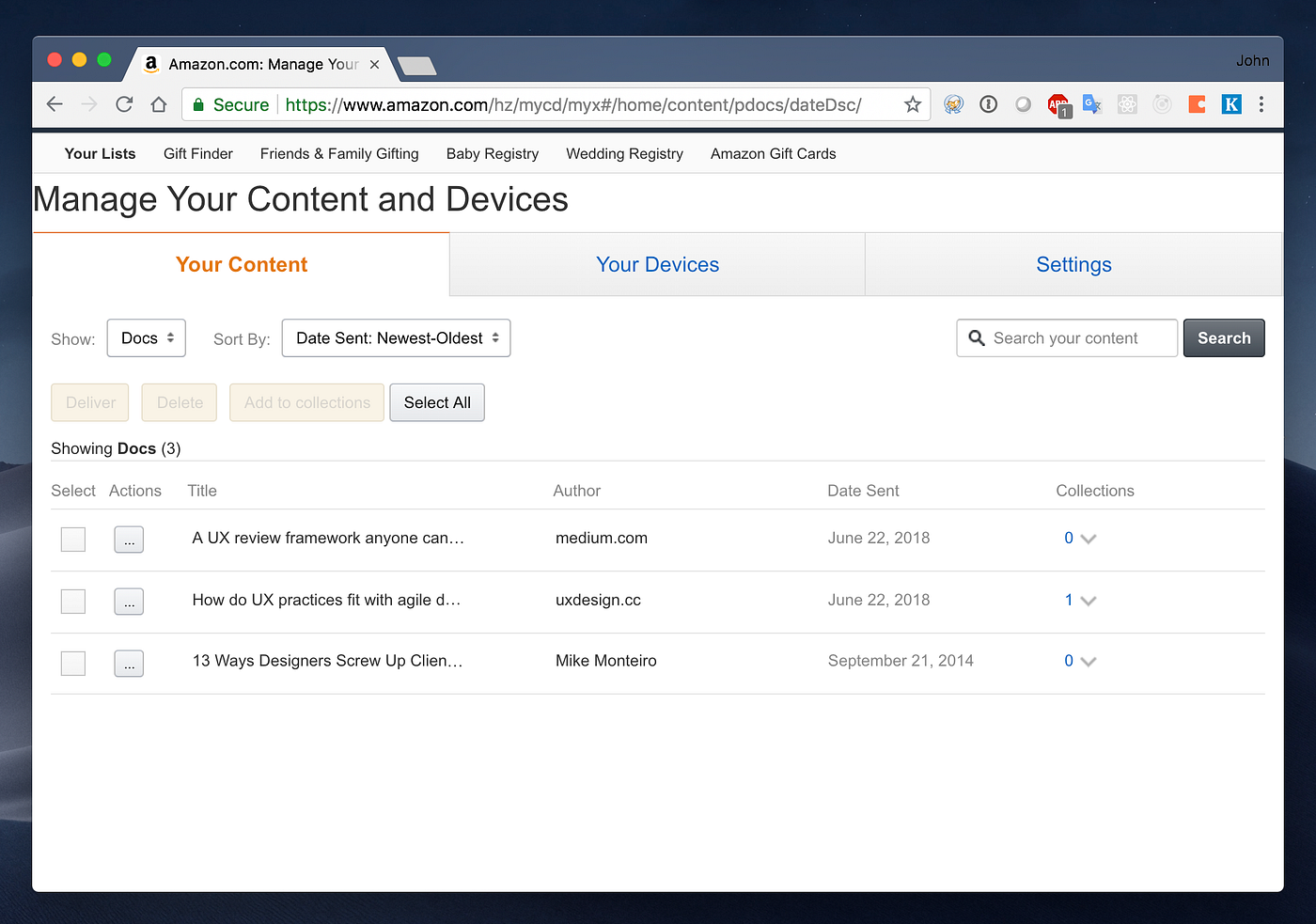Reload the page
This screenshot has width=1316, height=924.
[x=124, y=104]
